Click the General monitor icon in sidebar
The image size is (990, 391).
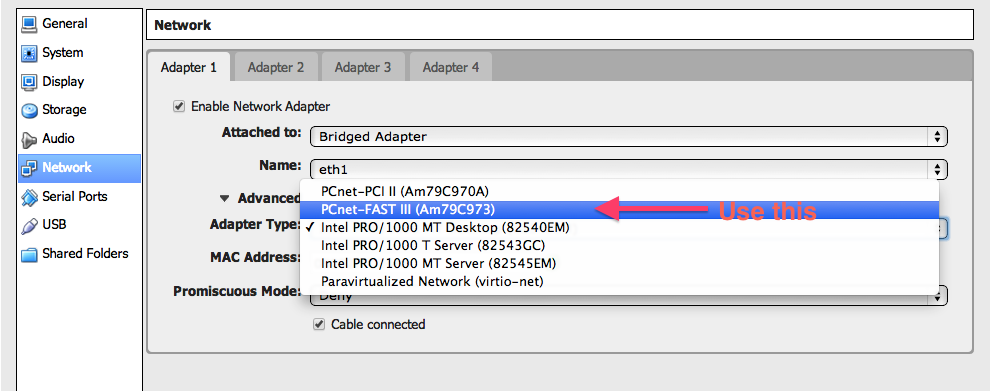29,24
